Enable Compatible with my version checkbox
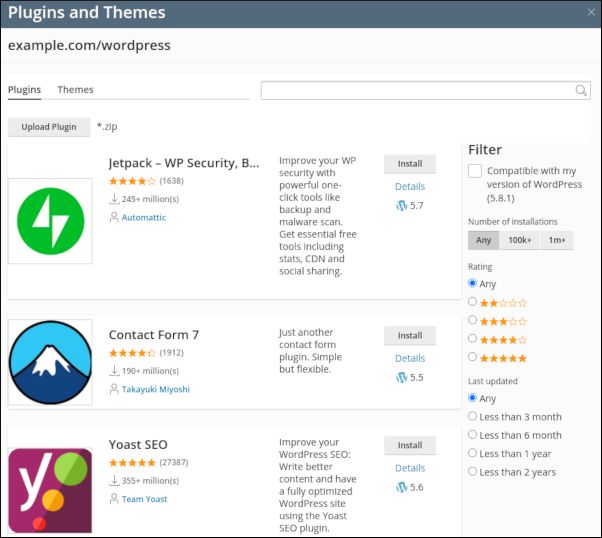 click(475, 171)
